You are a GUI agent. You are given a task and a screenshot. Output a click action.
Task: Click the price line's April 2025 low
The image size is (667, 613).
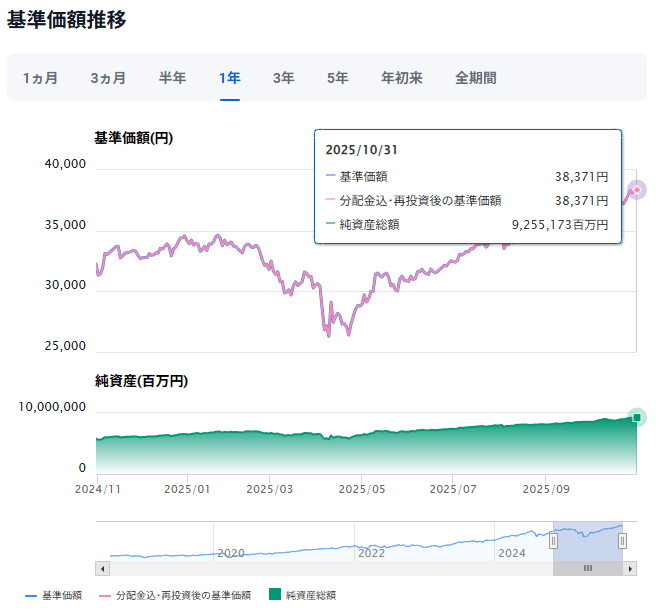329,336
